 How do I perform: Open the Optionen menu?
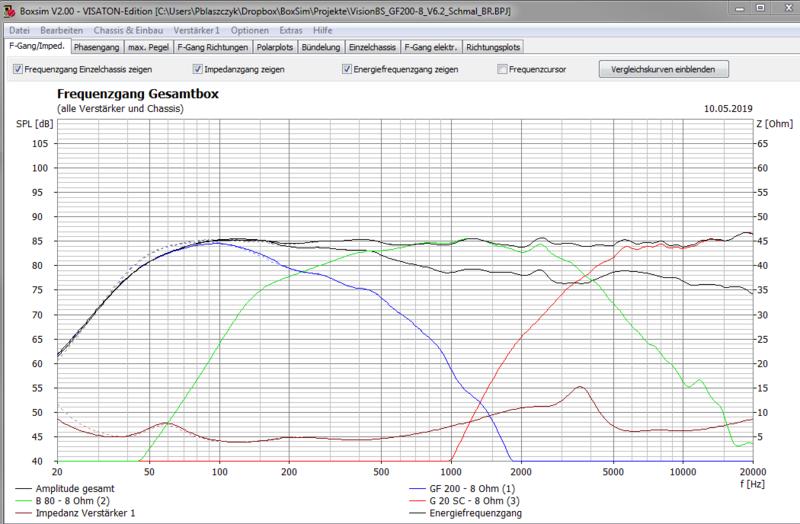249,30
